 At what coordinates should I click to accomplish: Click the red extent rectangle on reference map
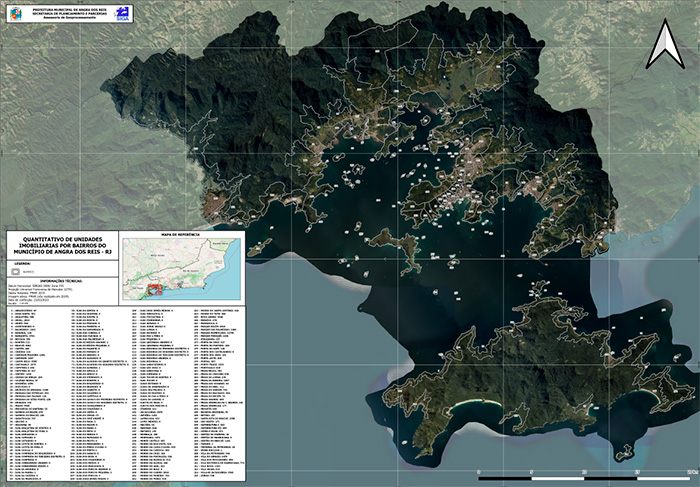point(154,290)
